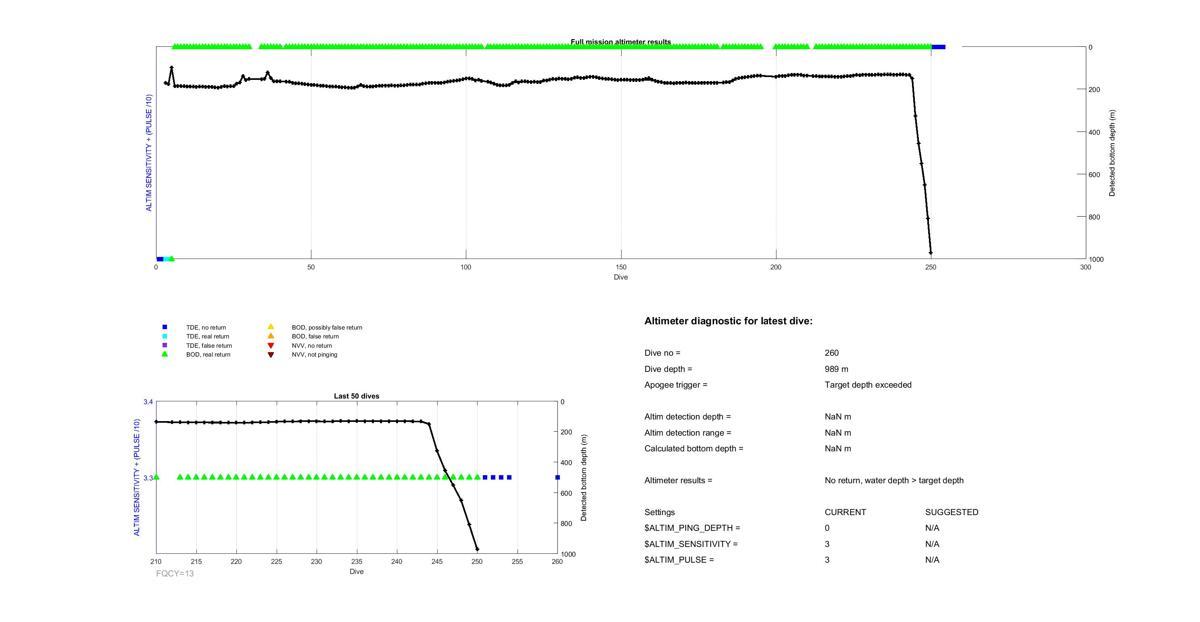The width and height of the screenshot is (1200, 622).
Task: Click the dive number value 260 in diagnostics
Action: tap(832, 353)
